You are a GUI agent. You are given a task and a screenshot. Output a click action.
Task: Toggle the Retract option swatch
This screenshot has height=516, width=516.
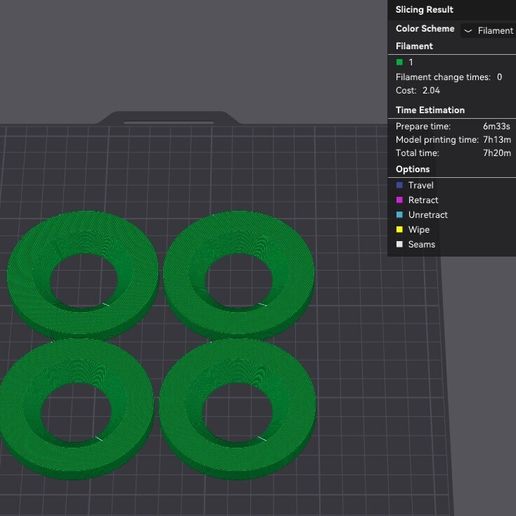399,200
